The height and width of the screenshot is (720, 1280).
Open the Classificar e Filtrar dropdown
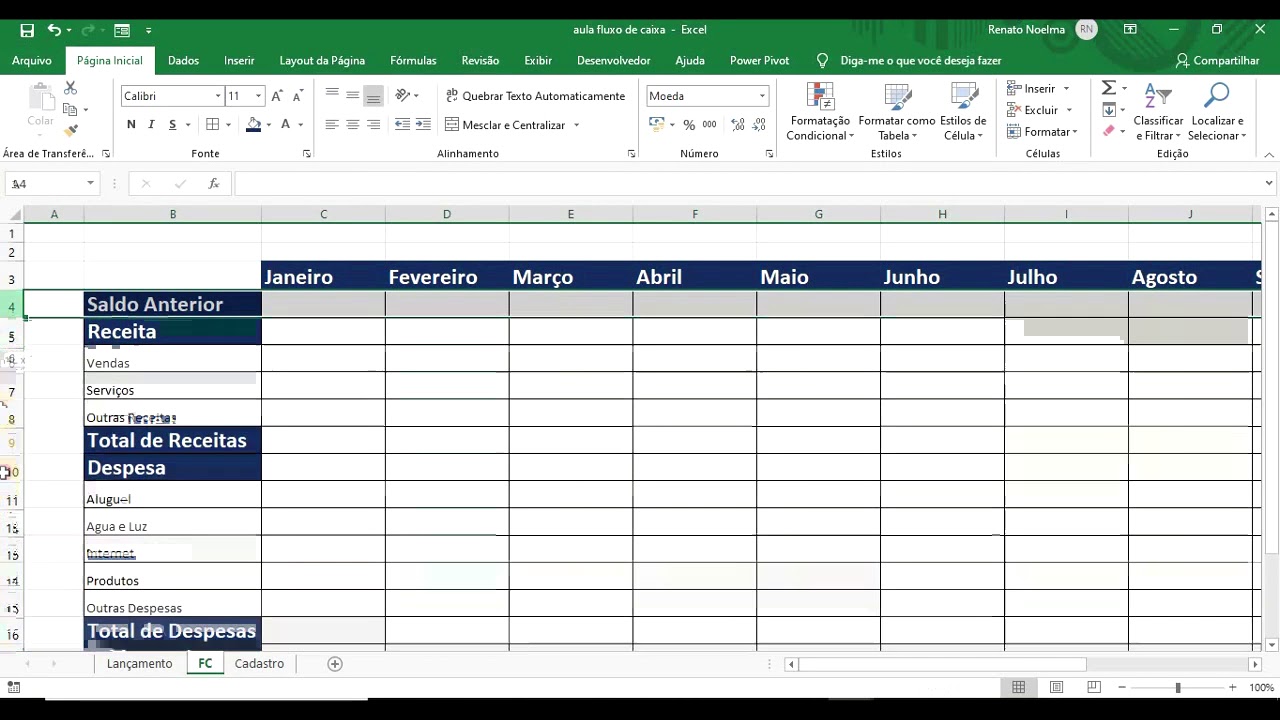[1158, 112]
